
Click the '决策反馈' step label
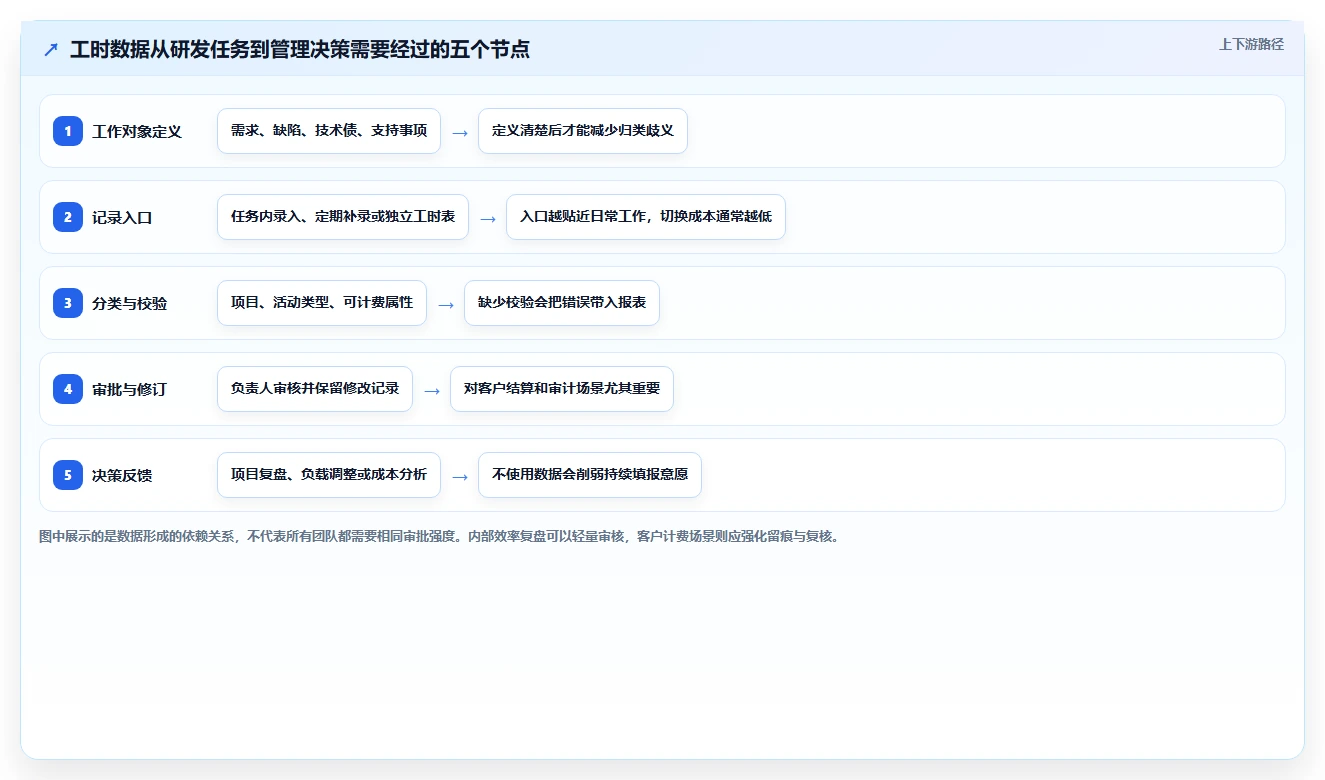122,476
